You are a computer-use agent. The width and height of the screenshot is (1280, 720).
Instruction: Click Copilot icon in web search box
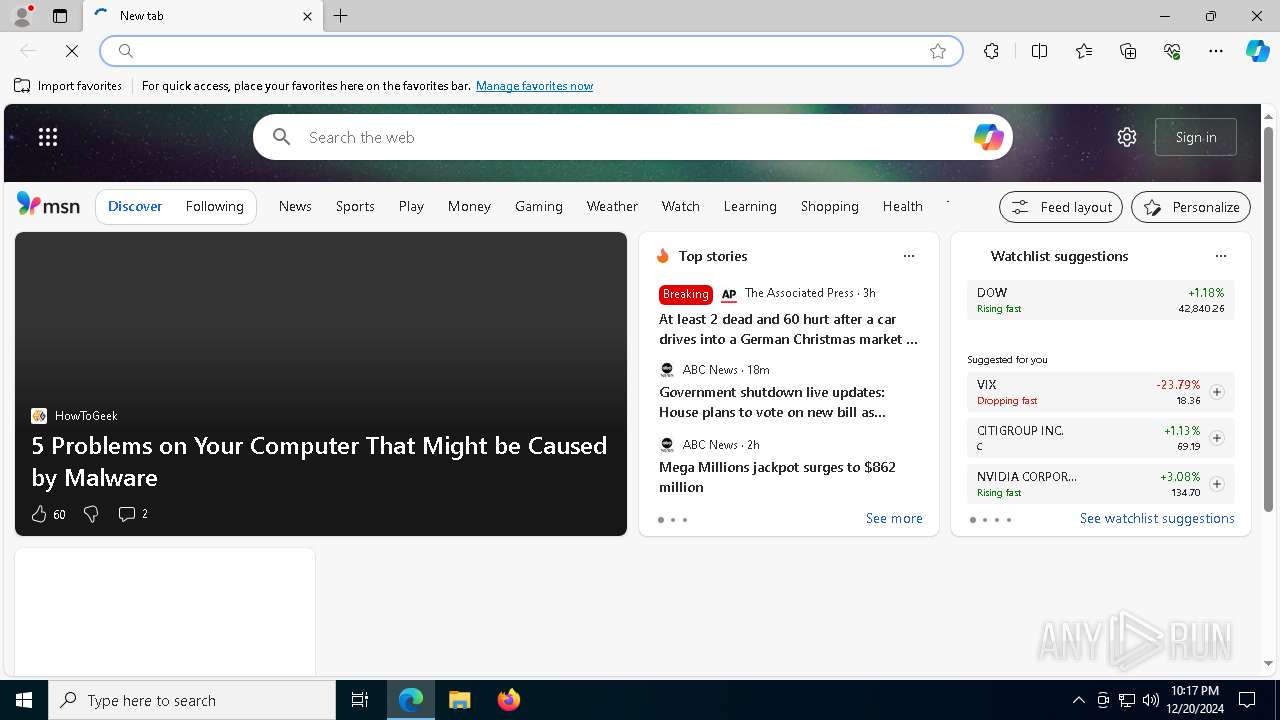(988, 137)
